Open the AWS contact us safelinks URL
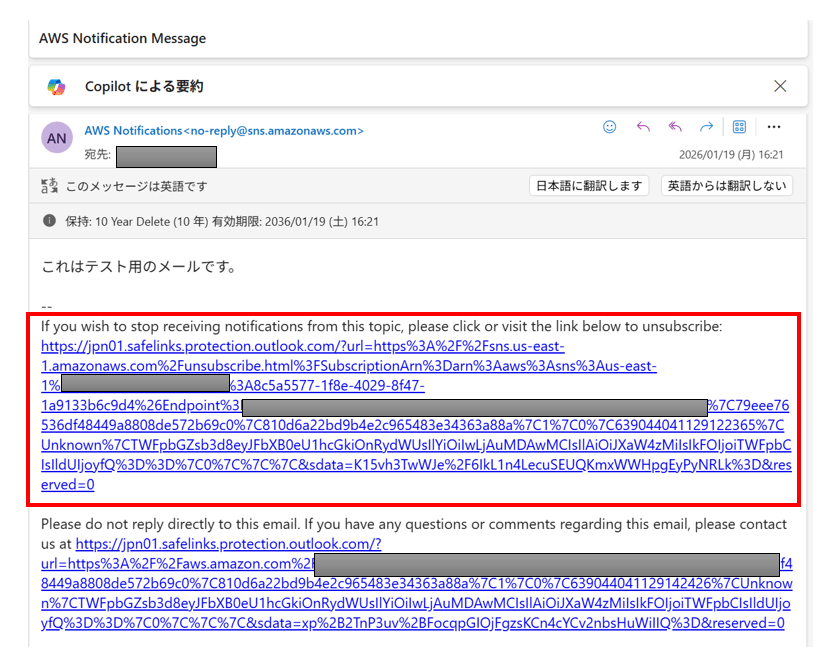Image resolution: width=819 pixels, height=661 pixels. click(x=228, y=545)
